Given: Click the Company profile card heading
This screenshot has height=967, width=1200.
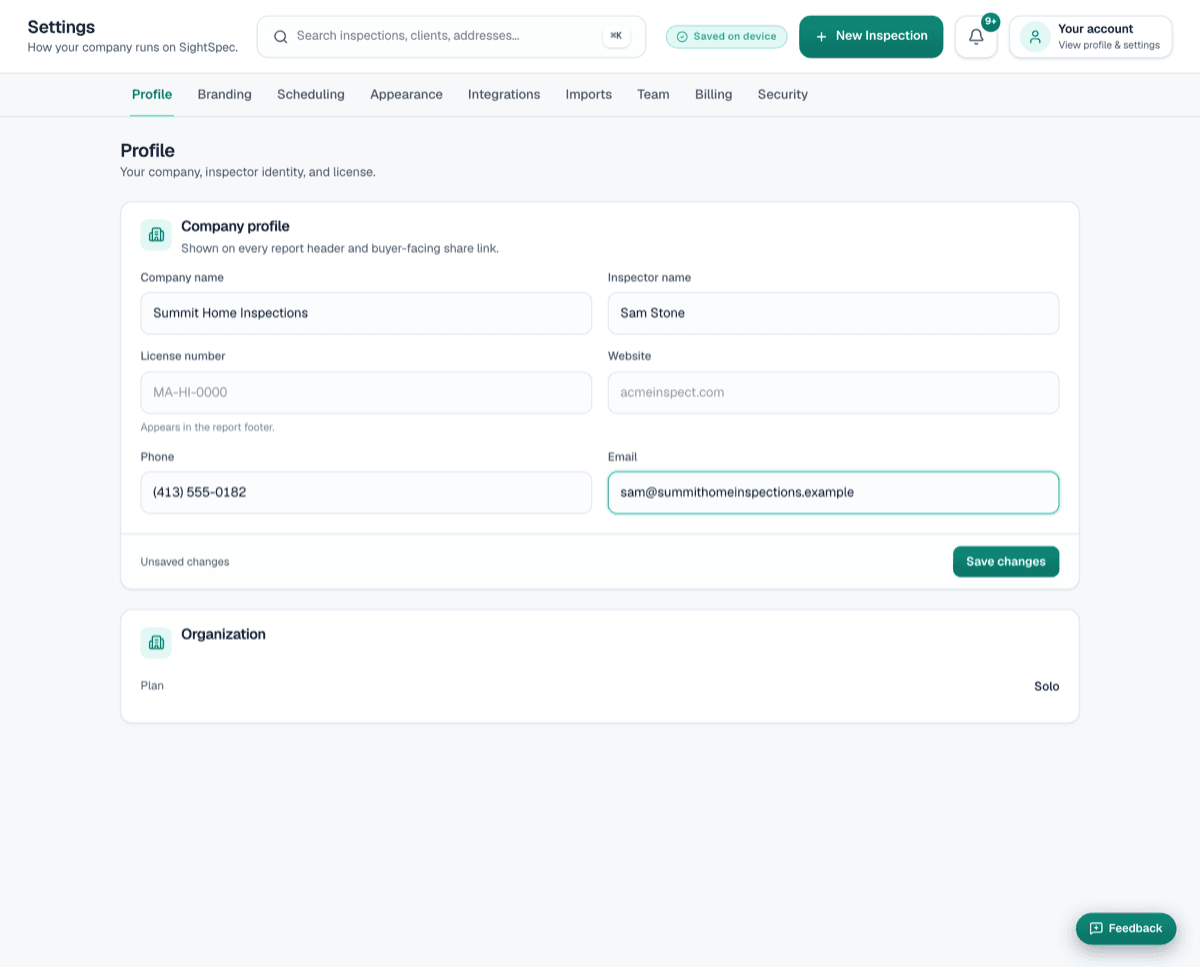Looking at the screenshot, I should point(235,227).
